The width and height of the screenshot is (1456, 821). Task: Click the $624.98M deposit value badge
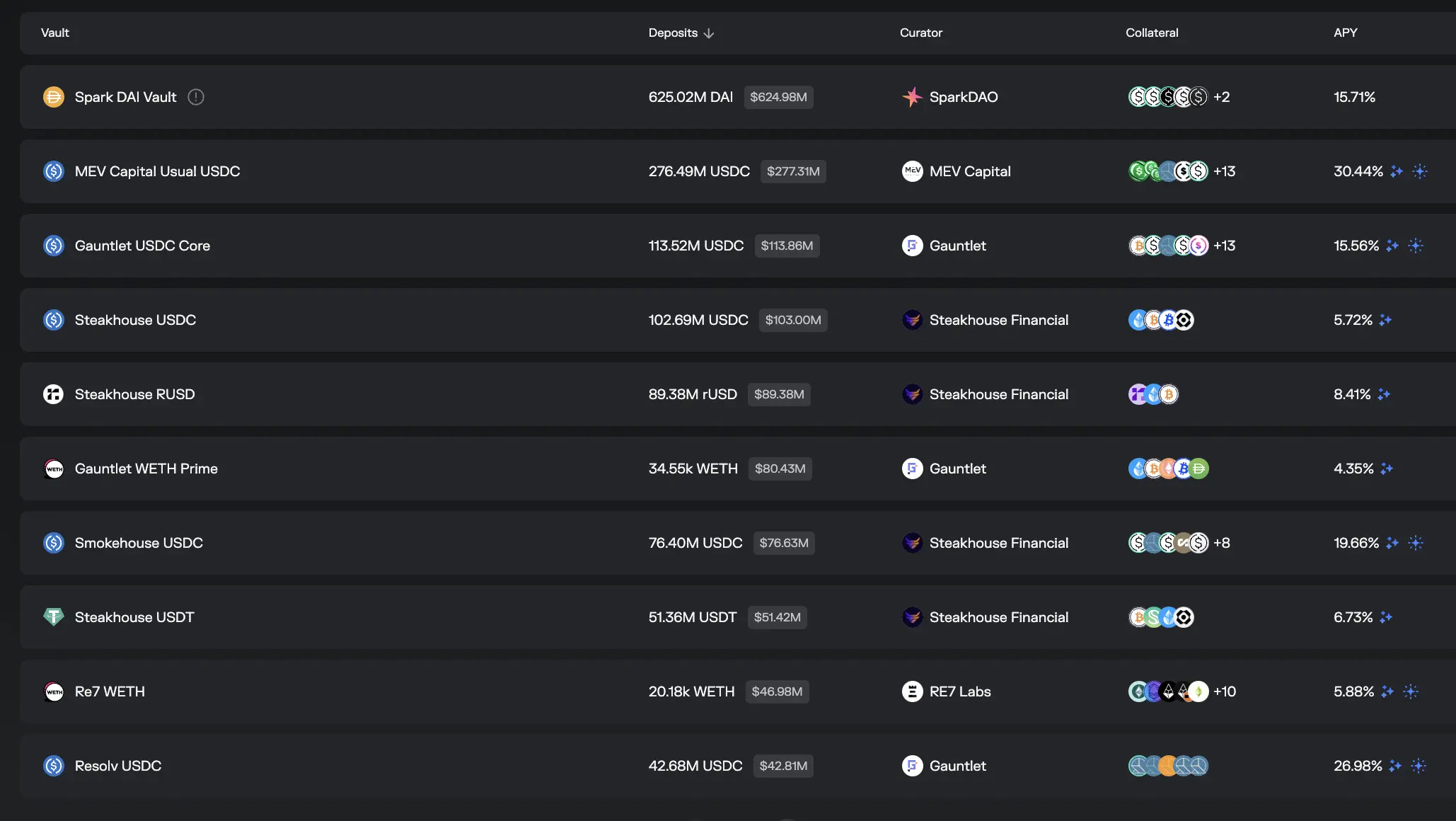click(x=778, y=97)
